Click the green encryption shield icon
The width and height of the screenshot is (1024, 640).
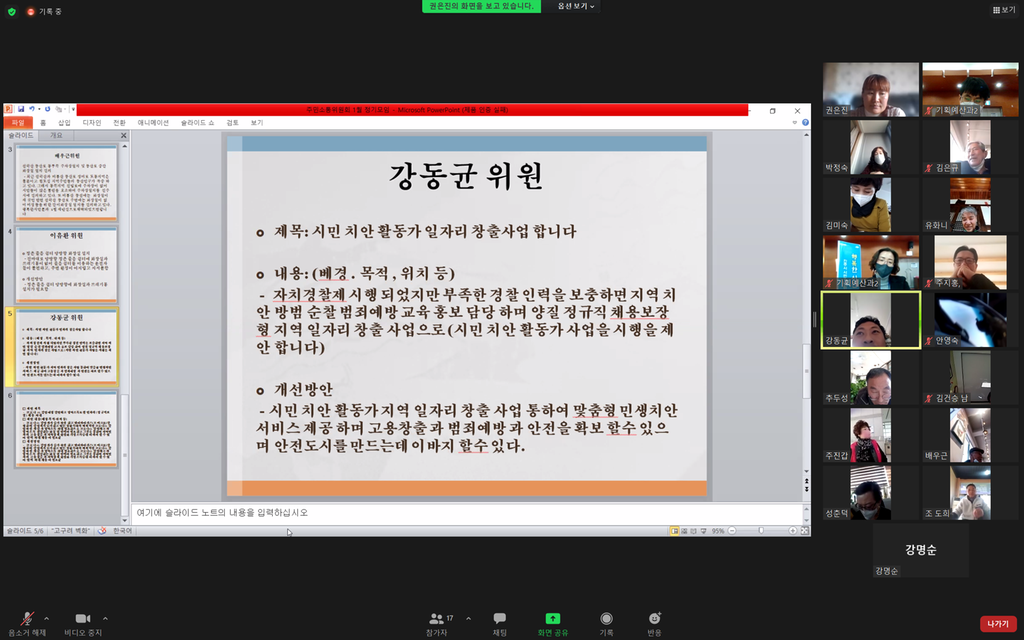click(12, 12)
